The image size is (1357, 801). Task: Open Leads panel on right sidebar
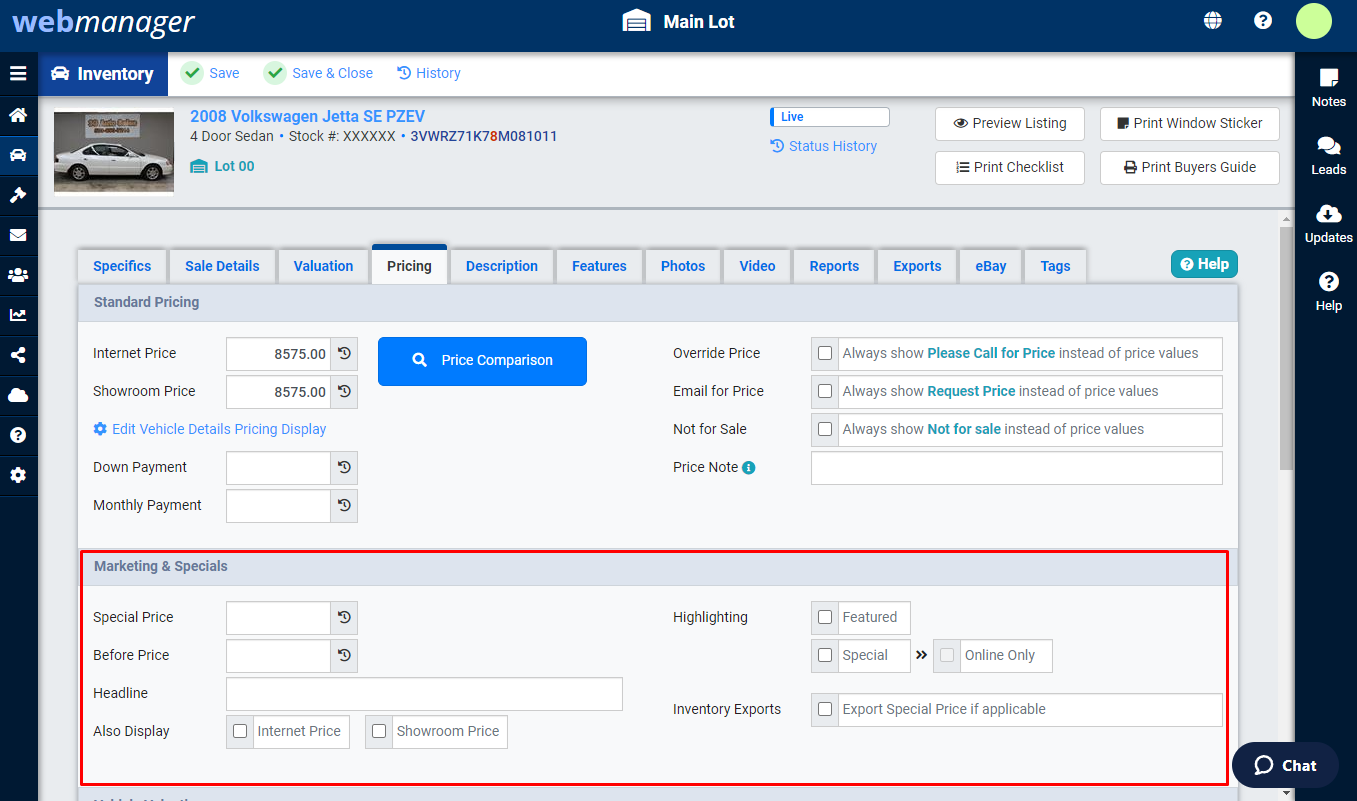coord(1328,152)
